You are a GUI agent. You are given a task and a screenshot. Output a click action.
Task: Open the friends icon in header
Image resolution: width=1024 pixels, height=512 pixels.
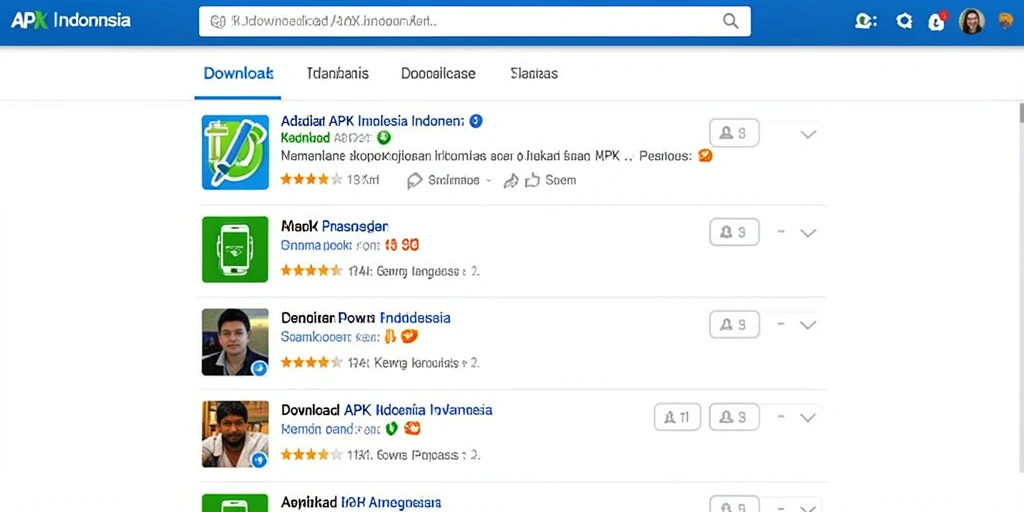pyautogui.click(x=865, y=22)
